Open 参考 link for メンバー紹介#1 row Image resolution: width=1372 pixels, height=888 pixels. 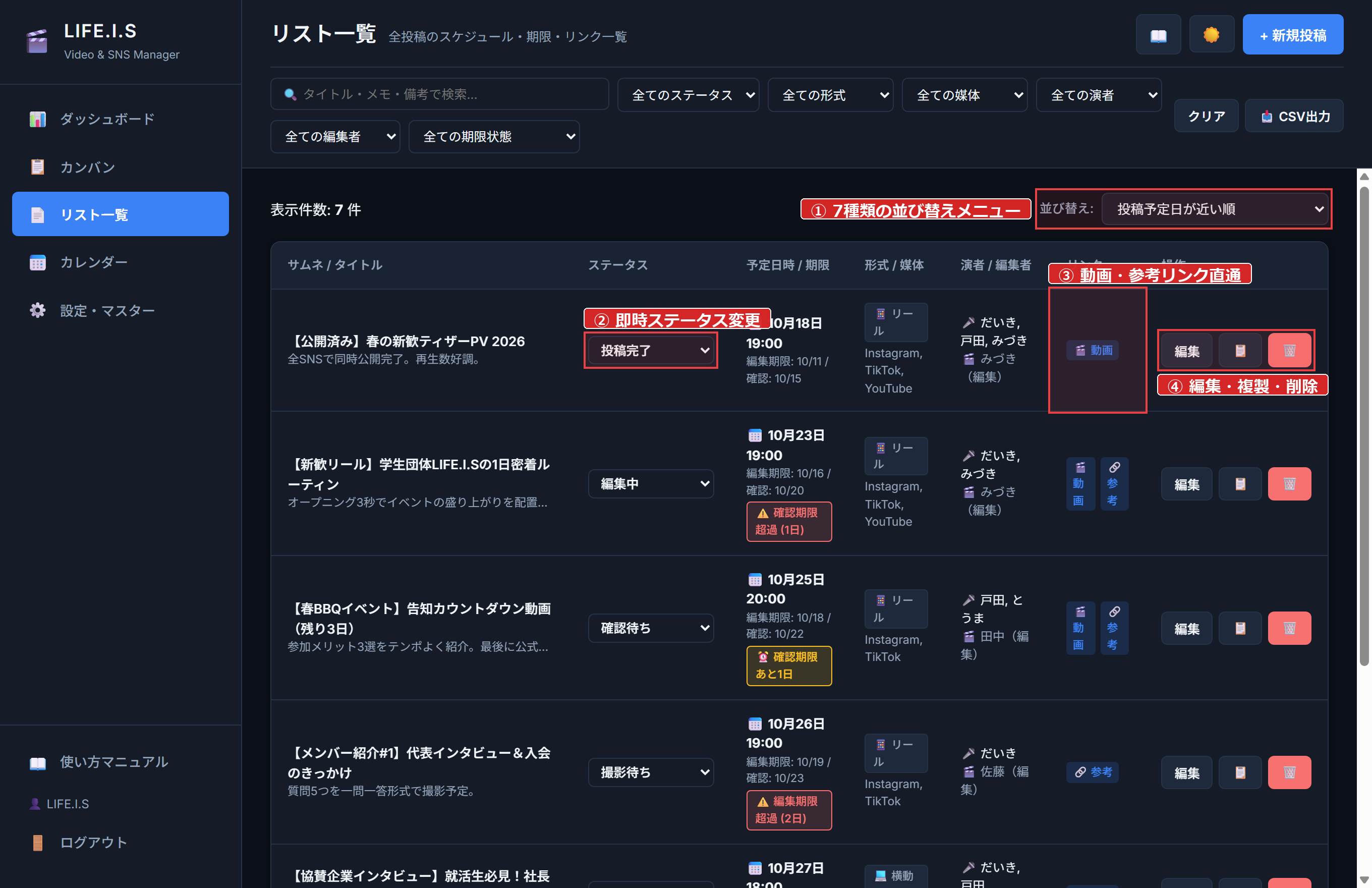tap(1093, 771)
